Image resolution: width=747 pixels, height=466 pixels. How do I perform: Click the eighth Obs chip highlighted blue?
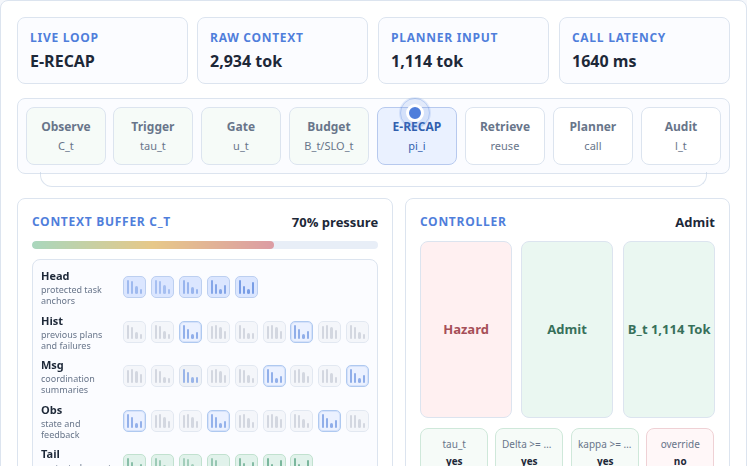point(330,421)
